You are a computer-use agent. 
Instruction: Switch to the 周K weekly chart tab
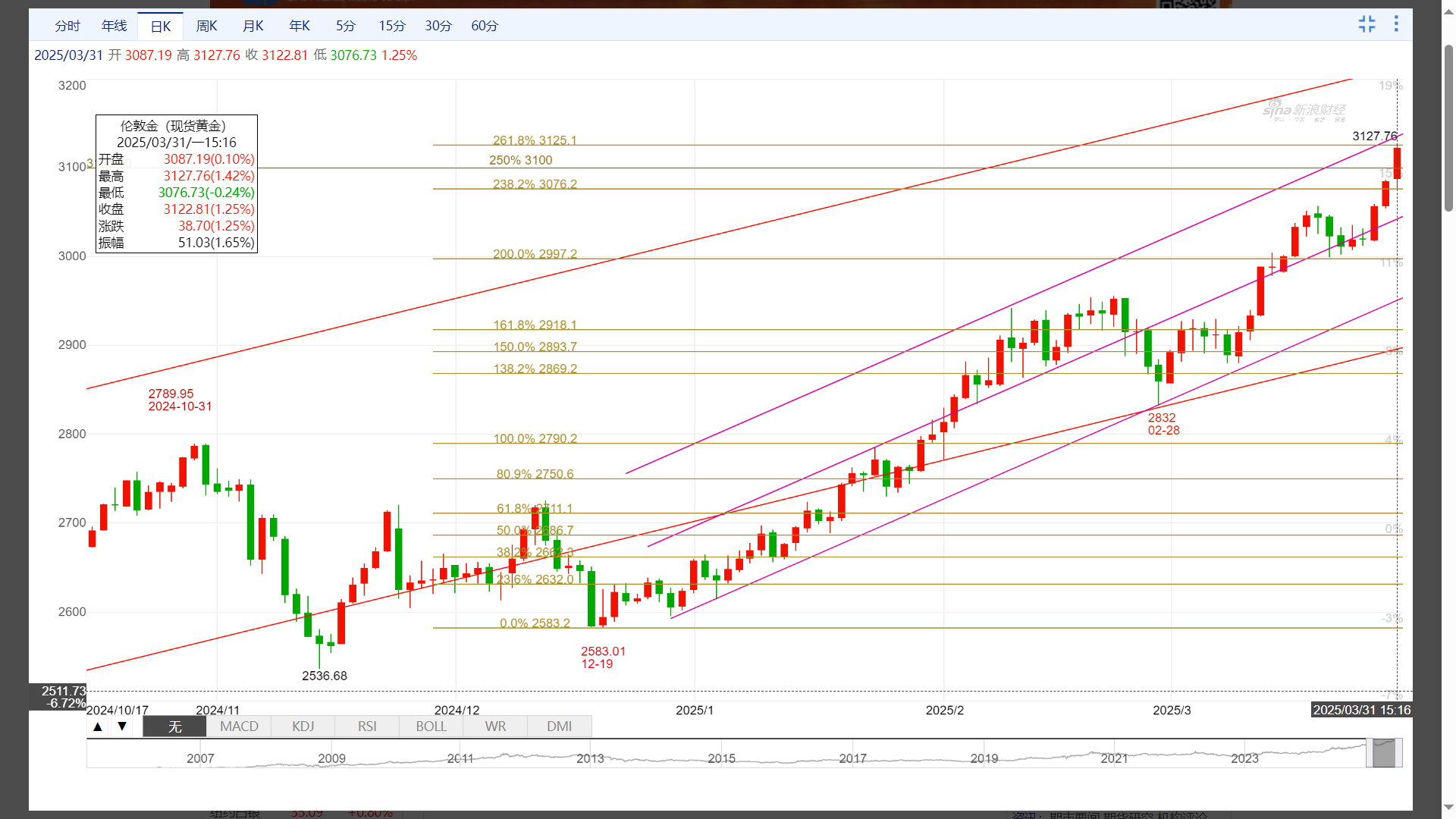(x=206, y=26)
